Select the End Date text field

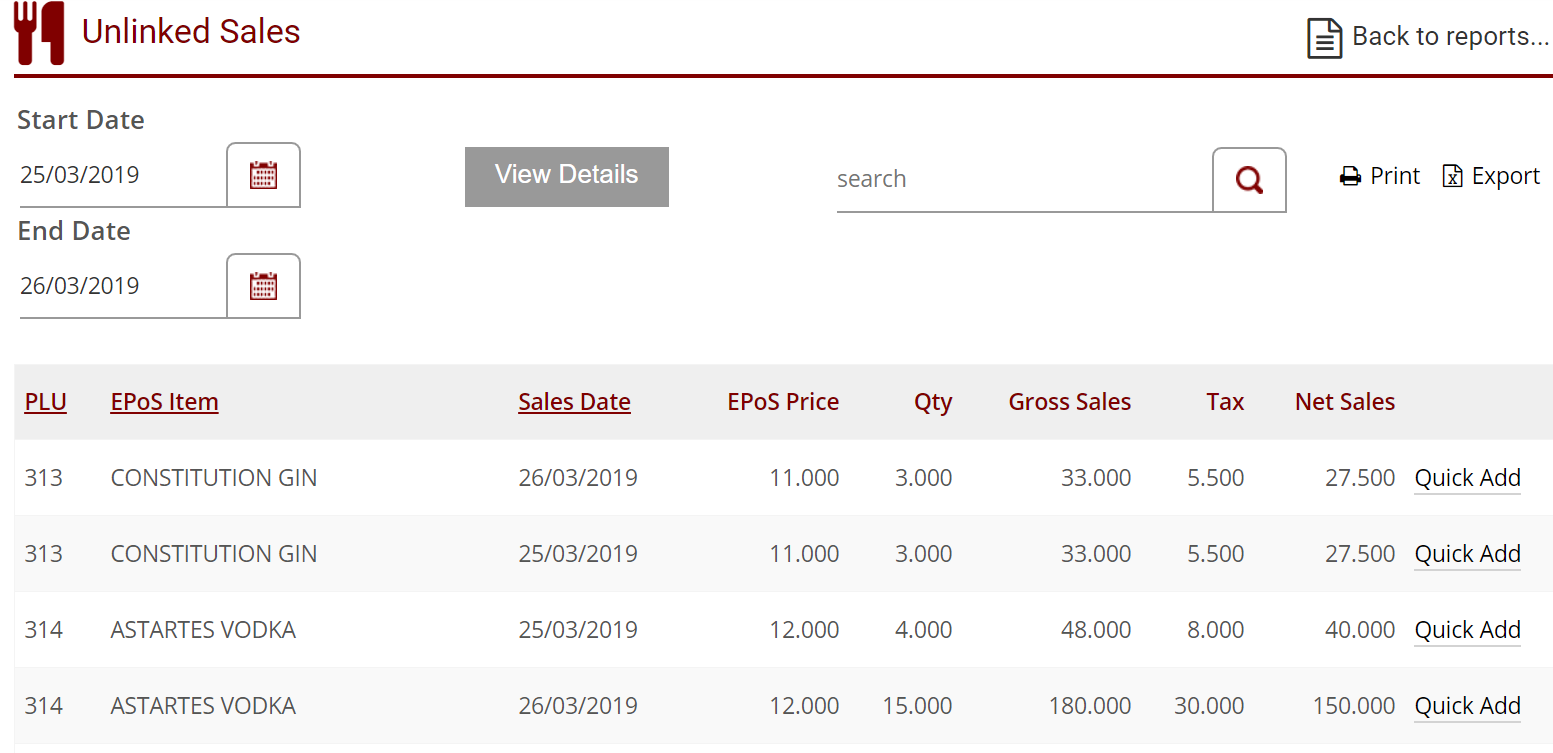110,285
